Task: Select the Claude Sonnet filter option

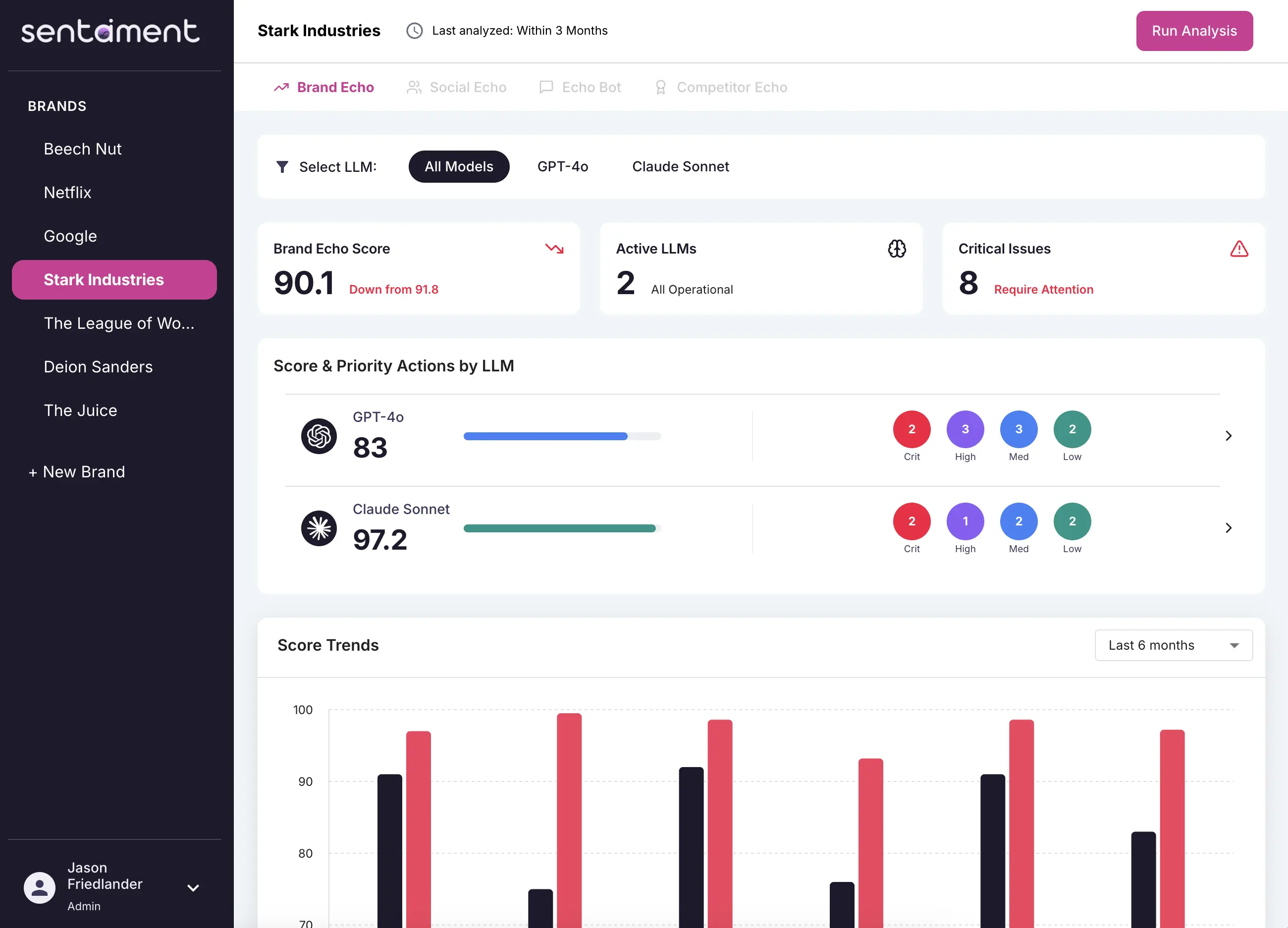Action: tap(680, 166)
